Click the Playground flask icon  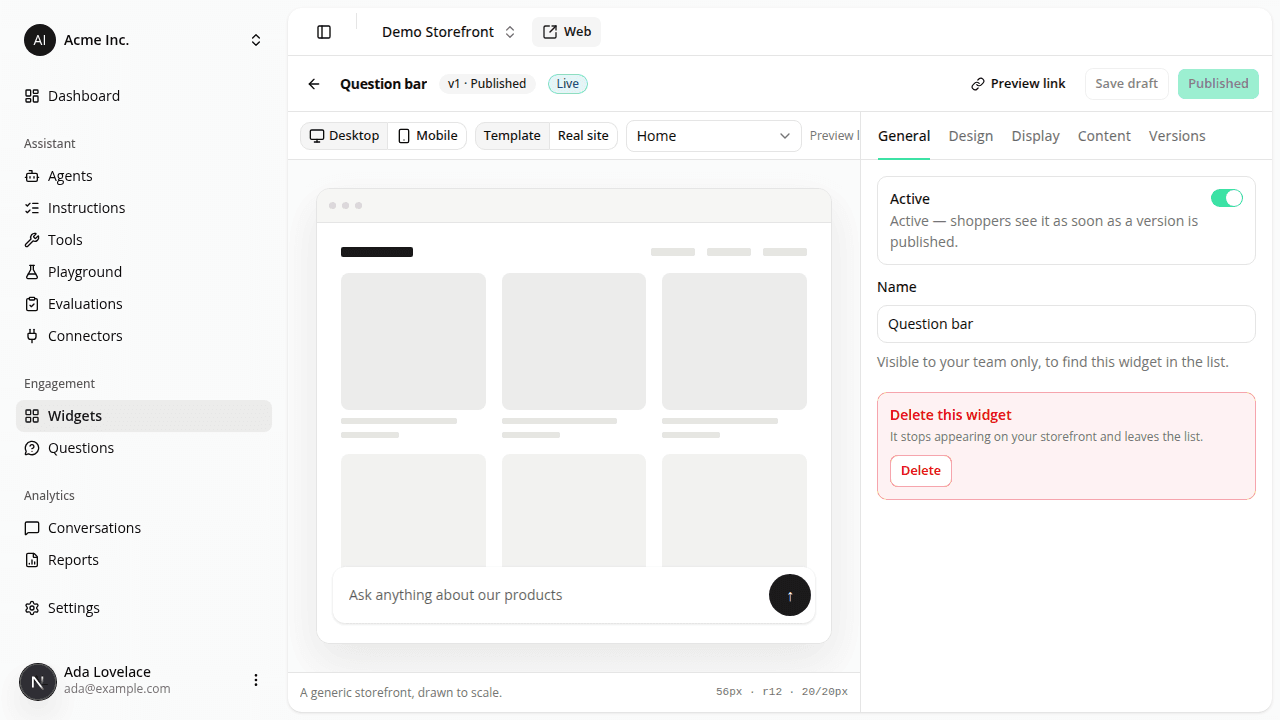click(32, 272)
